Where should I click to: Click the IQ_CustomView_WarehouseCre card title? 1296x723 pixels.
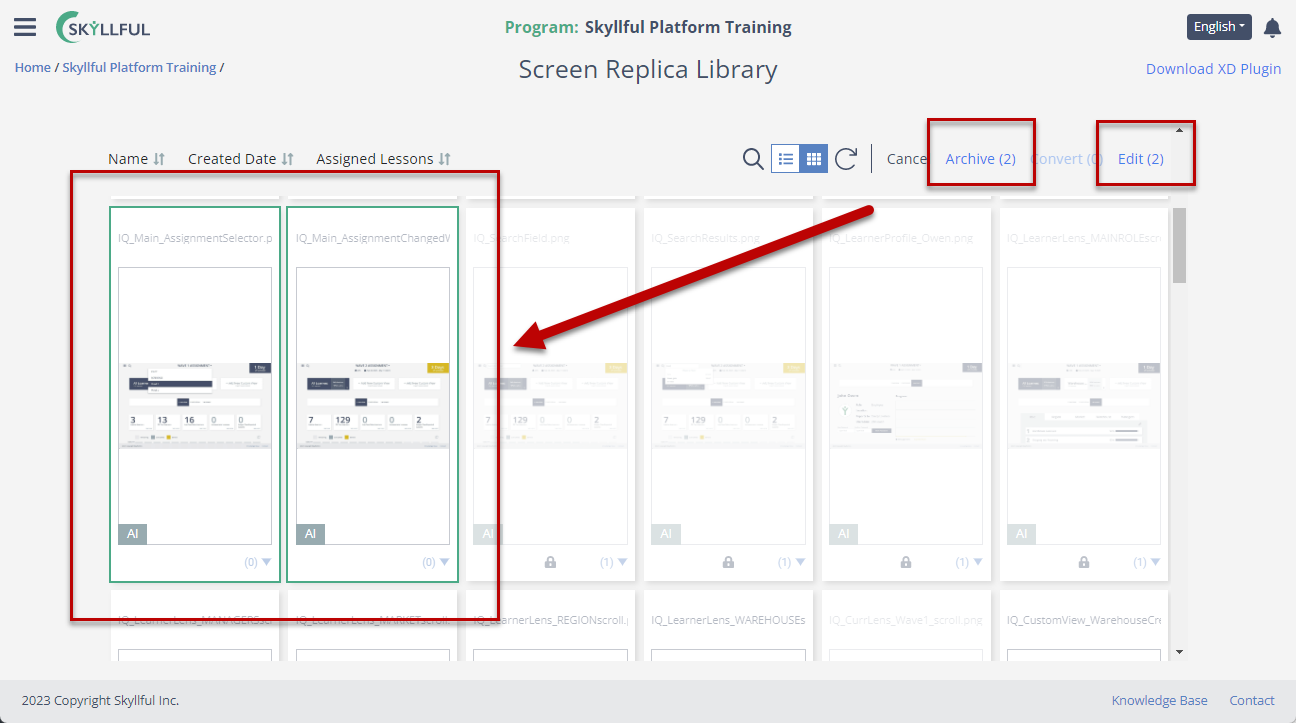coord(1085,620)
